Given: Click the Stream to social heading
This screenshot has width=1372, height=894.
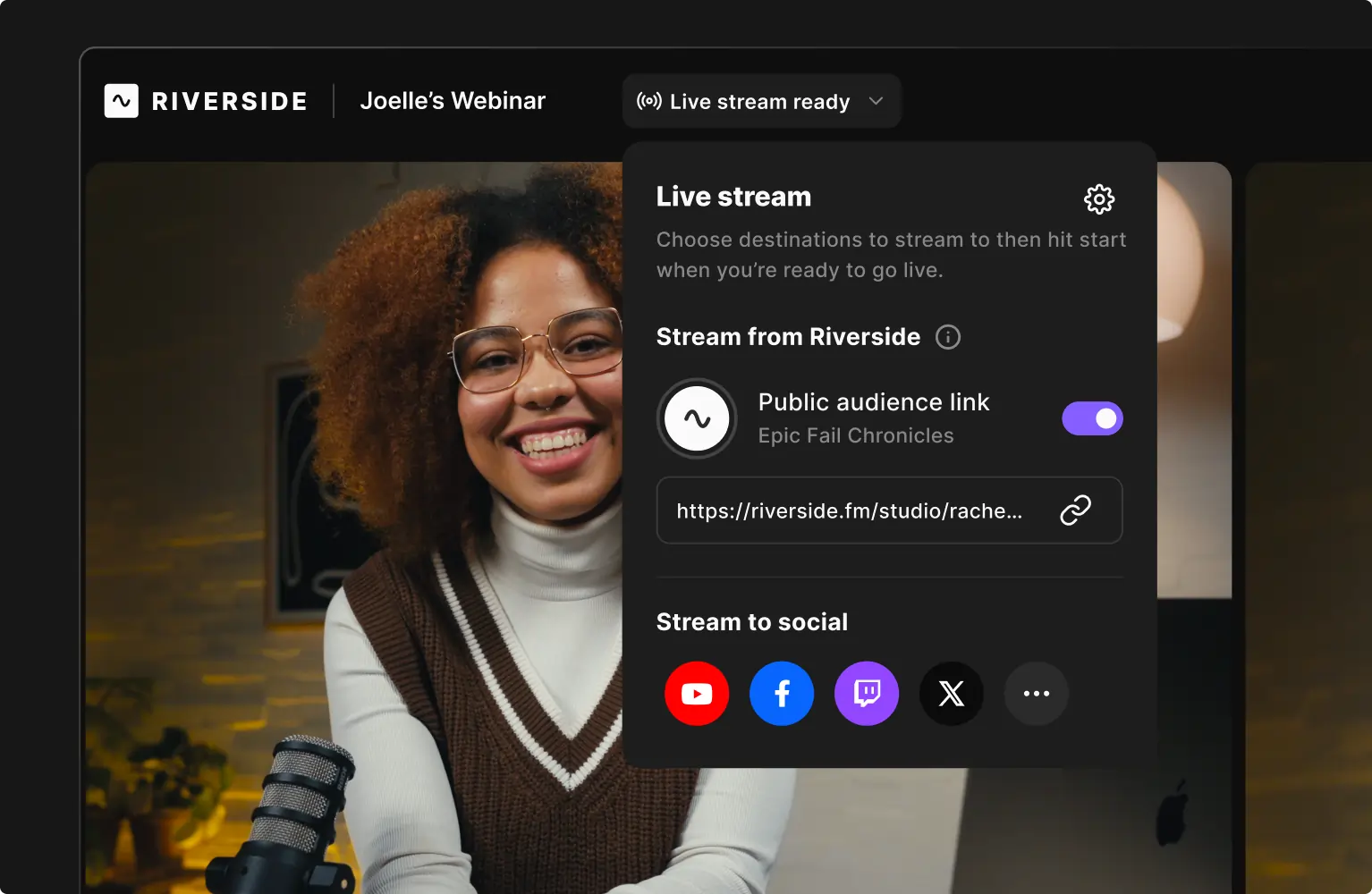Looking at the screenshot, I should 752,622.
